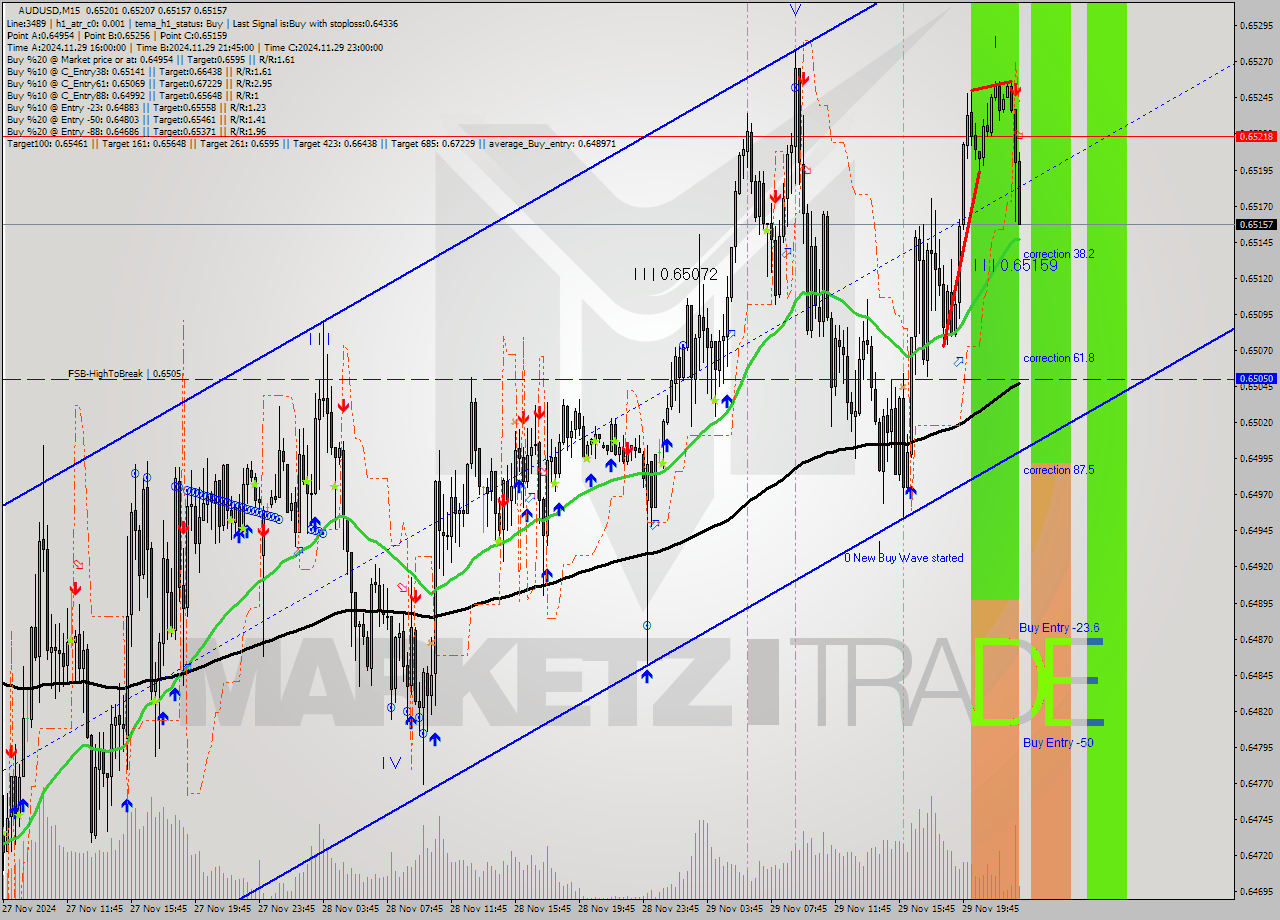The width and height of the screenshot is (1280, 920).
Task: Click the current price tag 0.65157
Action: point(1256,225)
